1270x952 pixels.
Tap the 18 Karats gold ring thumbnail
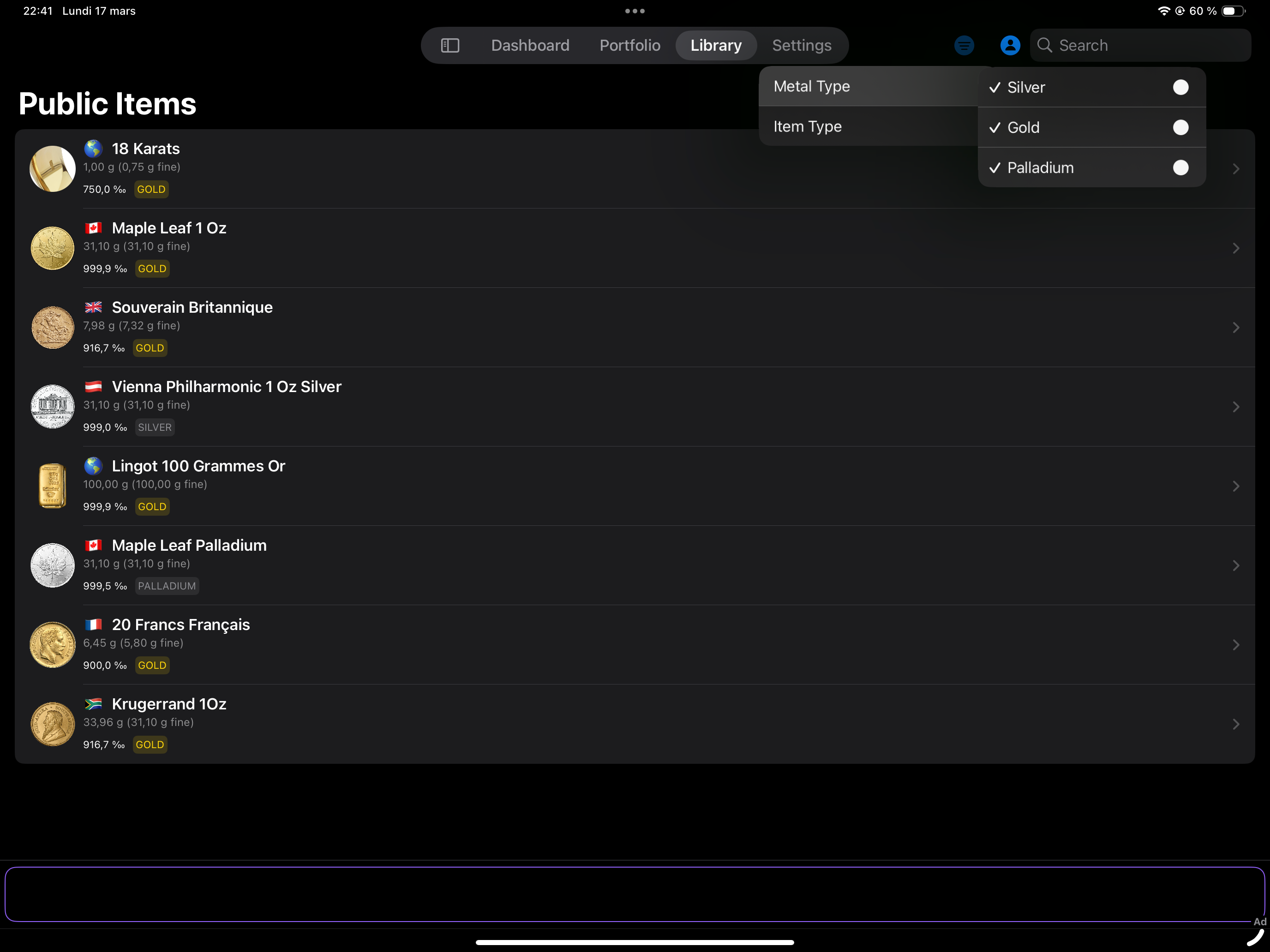pos(52,169)
